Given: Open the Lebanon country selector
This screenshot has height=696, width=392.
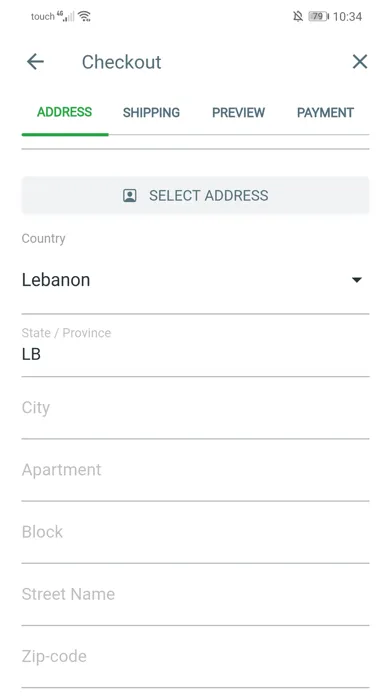Looking at the screenshot, I should point(195,280).
